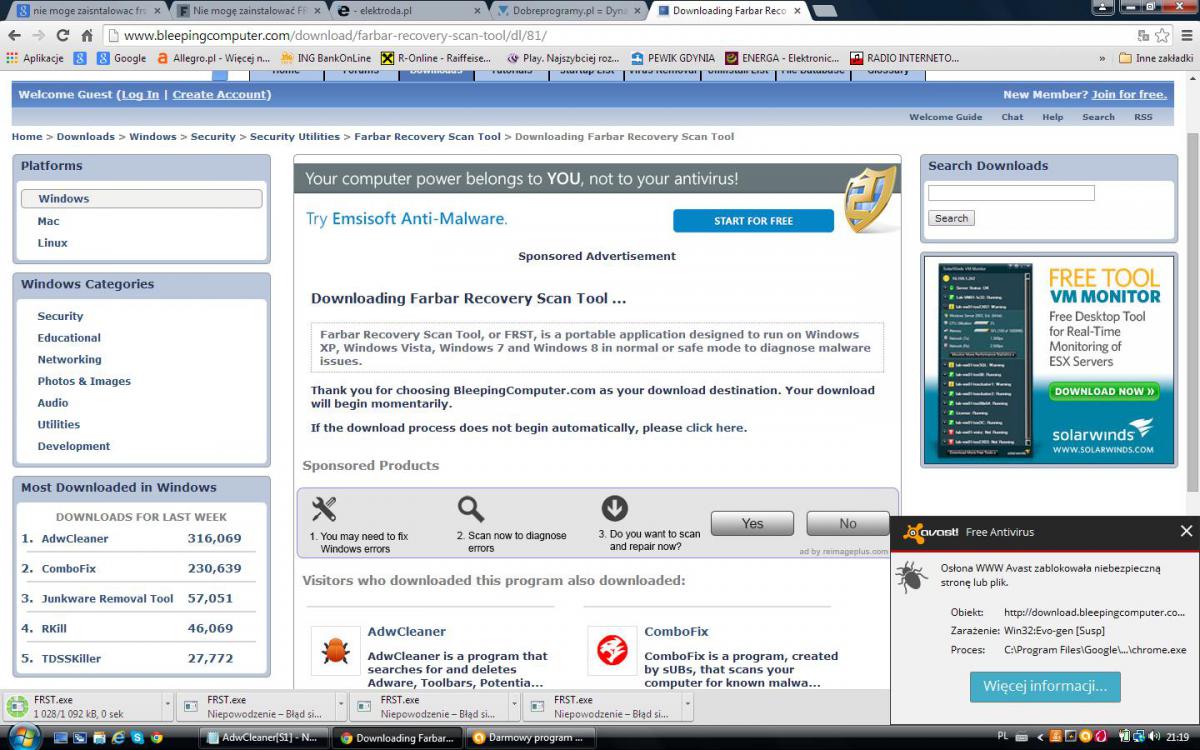Click the address bar URL
The height and width of the screenshot is (750, 1200).
335,35
